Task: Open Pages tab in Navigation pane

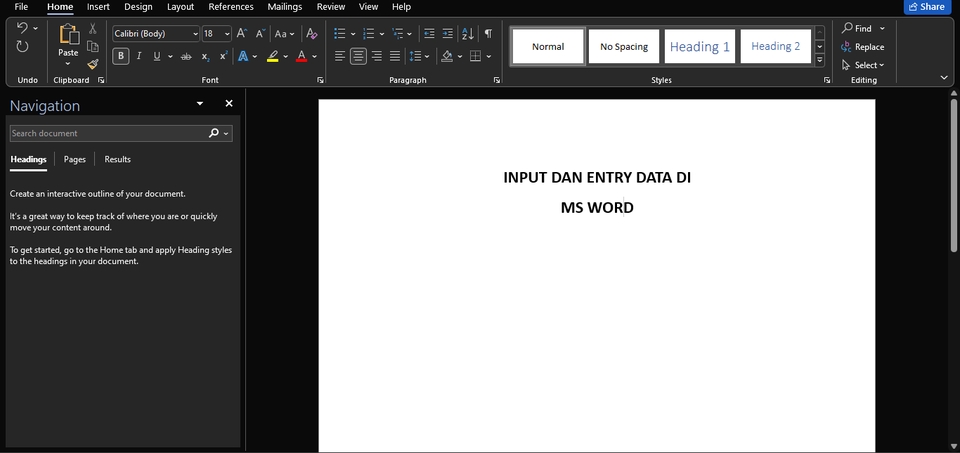Action: coord(75,159)
